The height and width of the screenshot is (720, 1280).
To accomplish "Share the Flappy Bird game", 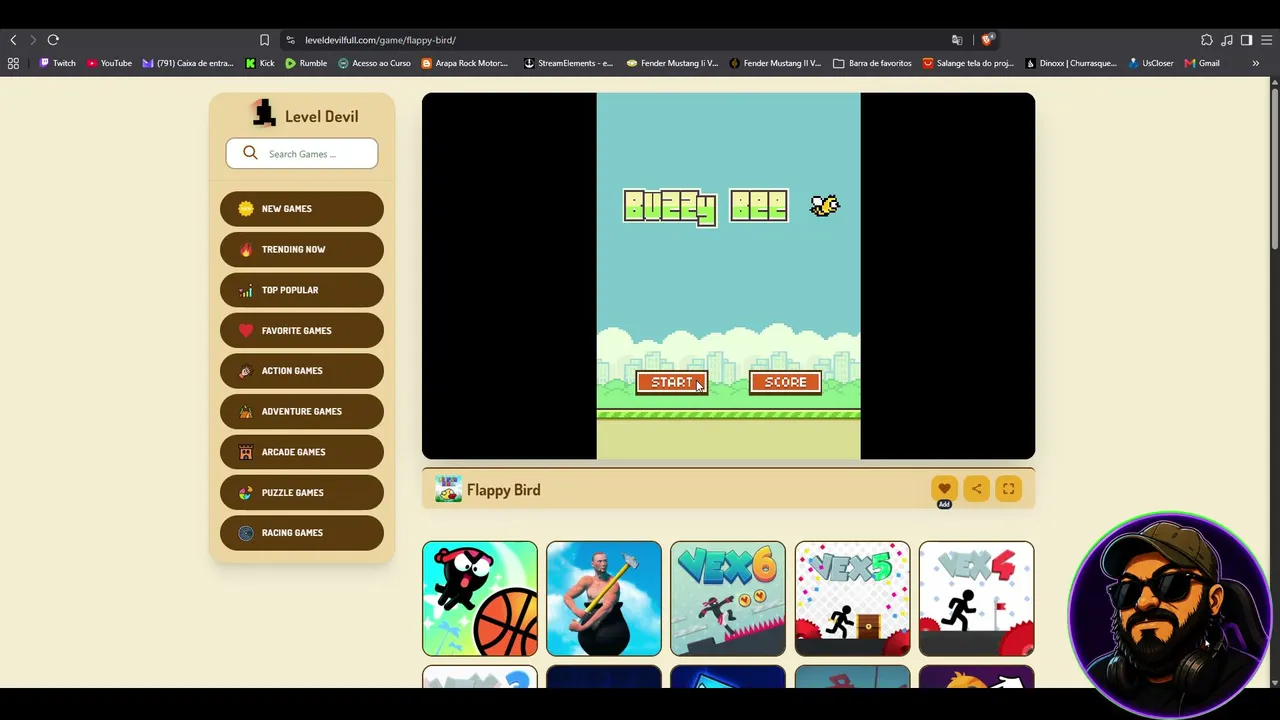I will (x=976, y=489).
